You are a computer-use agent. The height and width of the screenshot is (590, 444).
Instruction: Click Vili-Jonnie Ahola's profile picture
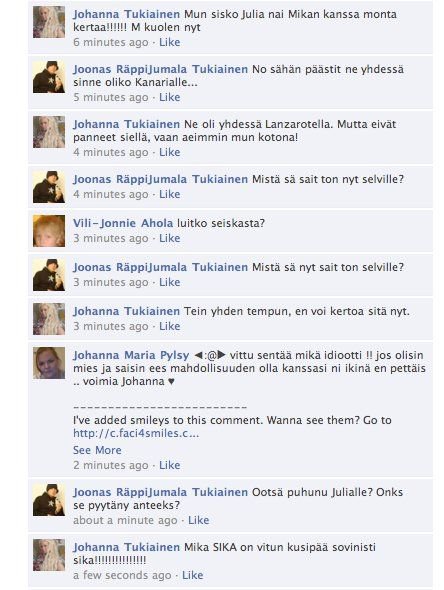click(49, 231)
